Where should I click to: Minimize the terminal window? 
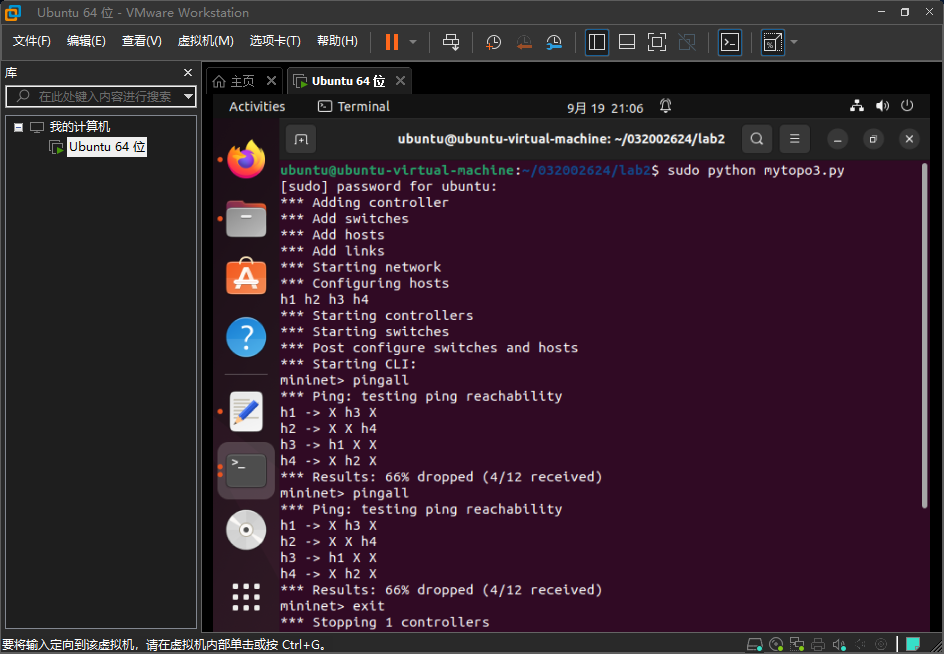click(837, 139)
